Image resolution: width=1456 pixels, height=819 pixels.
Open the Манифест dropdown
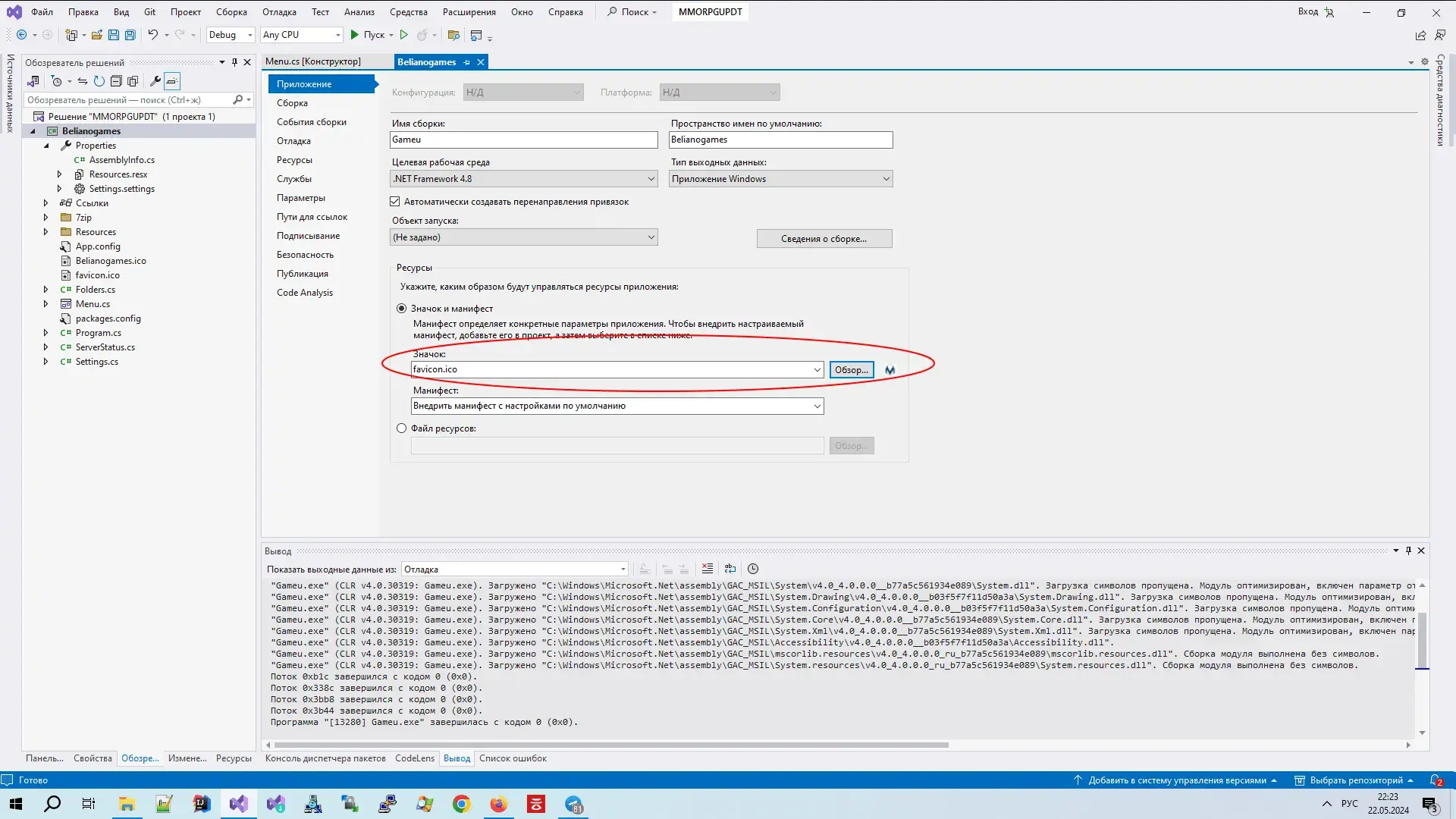[x=617, y=406]
